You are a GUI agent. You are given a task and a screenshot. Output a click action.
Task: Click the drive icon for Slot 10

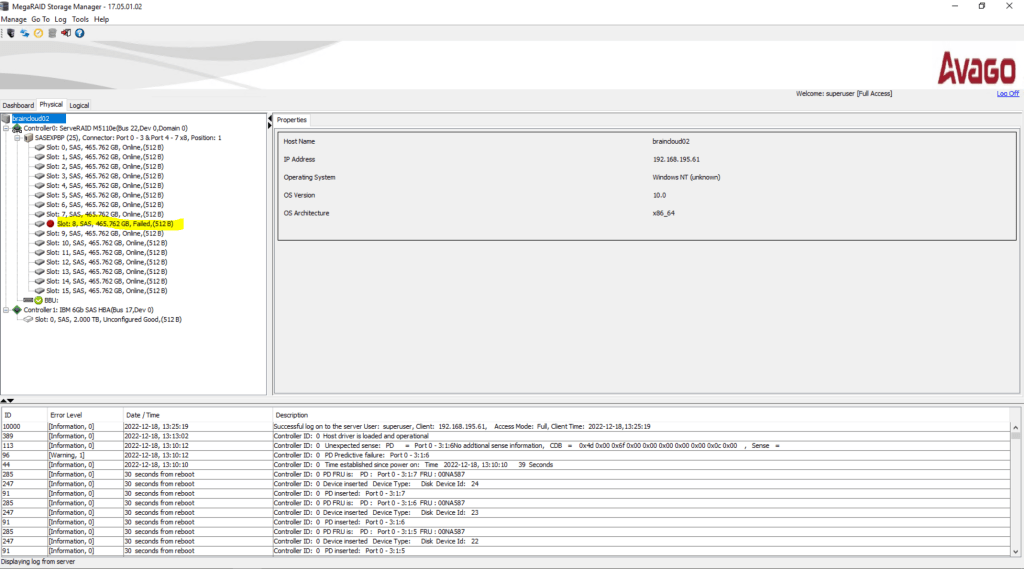[39, 243]
